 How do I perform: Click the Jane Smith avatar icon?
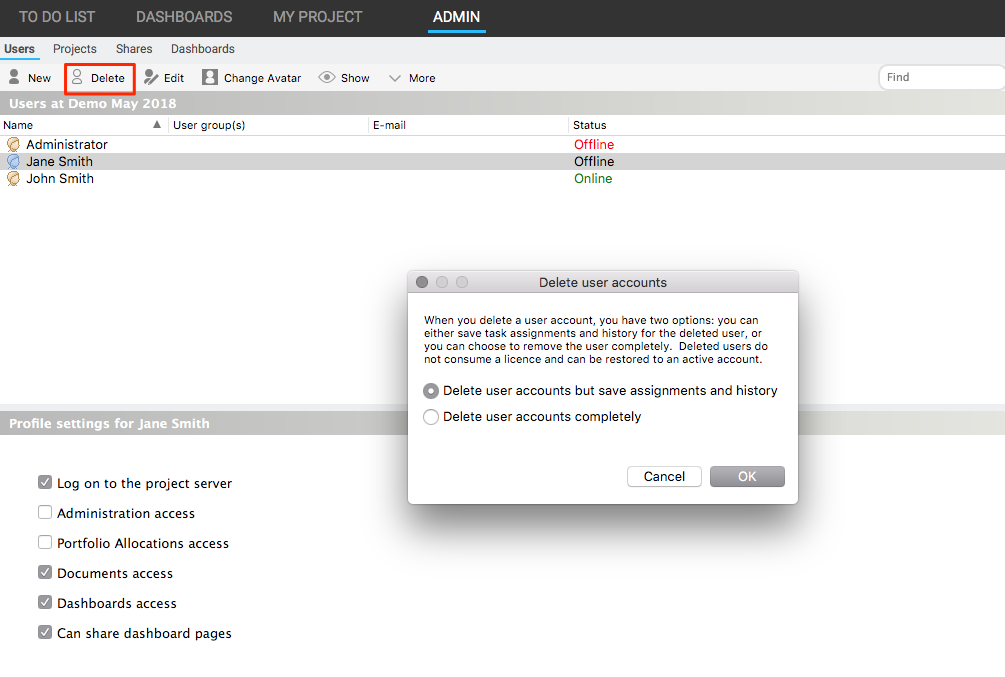13,162
